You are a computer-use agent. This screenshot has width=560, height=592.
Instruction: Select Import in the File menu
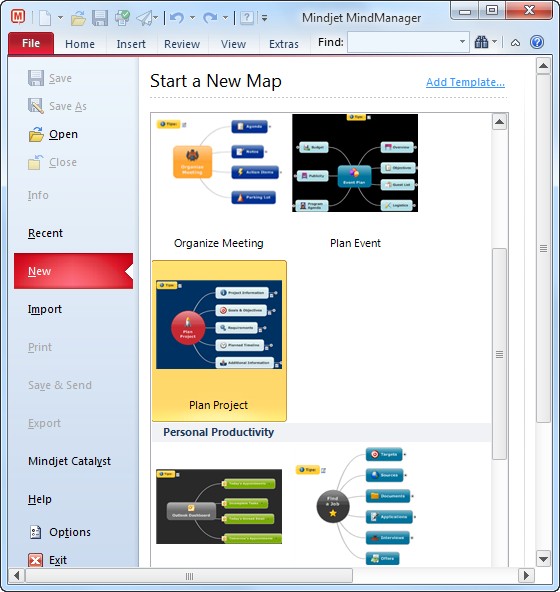point(45,309)
